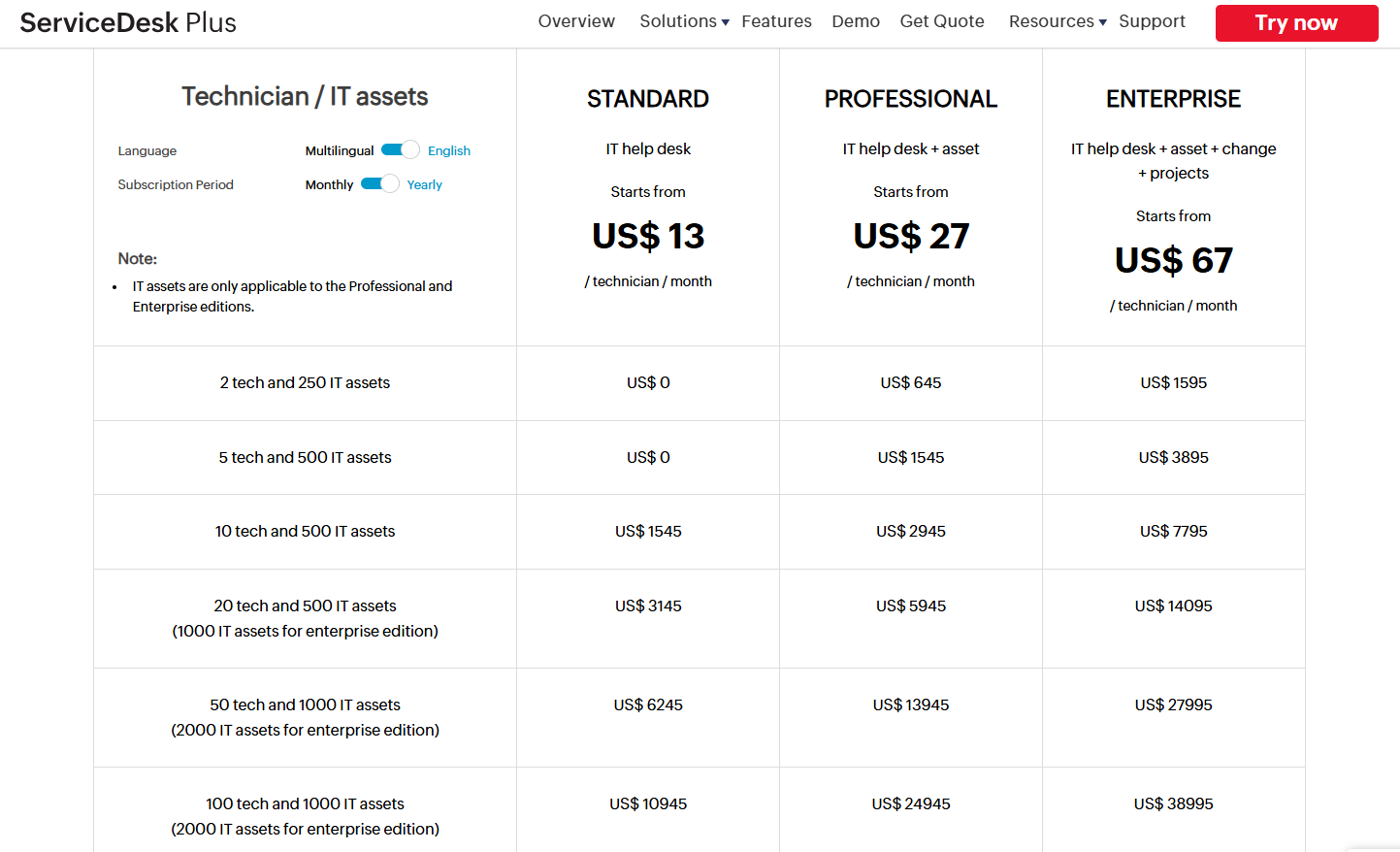Open the Demo page
The width and height of the screenshot is (1400, 852).
[x=856, y=21]
